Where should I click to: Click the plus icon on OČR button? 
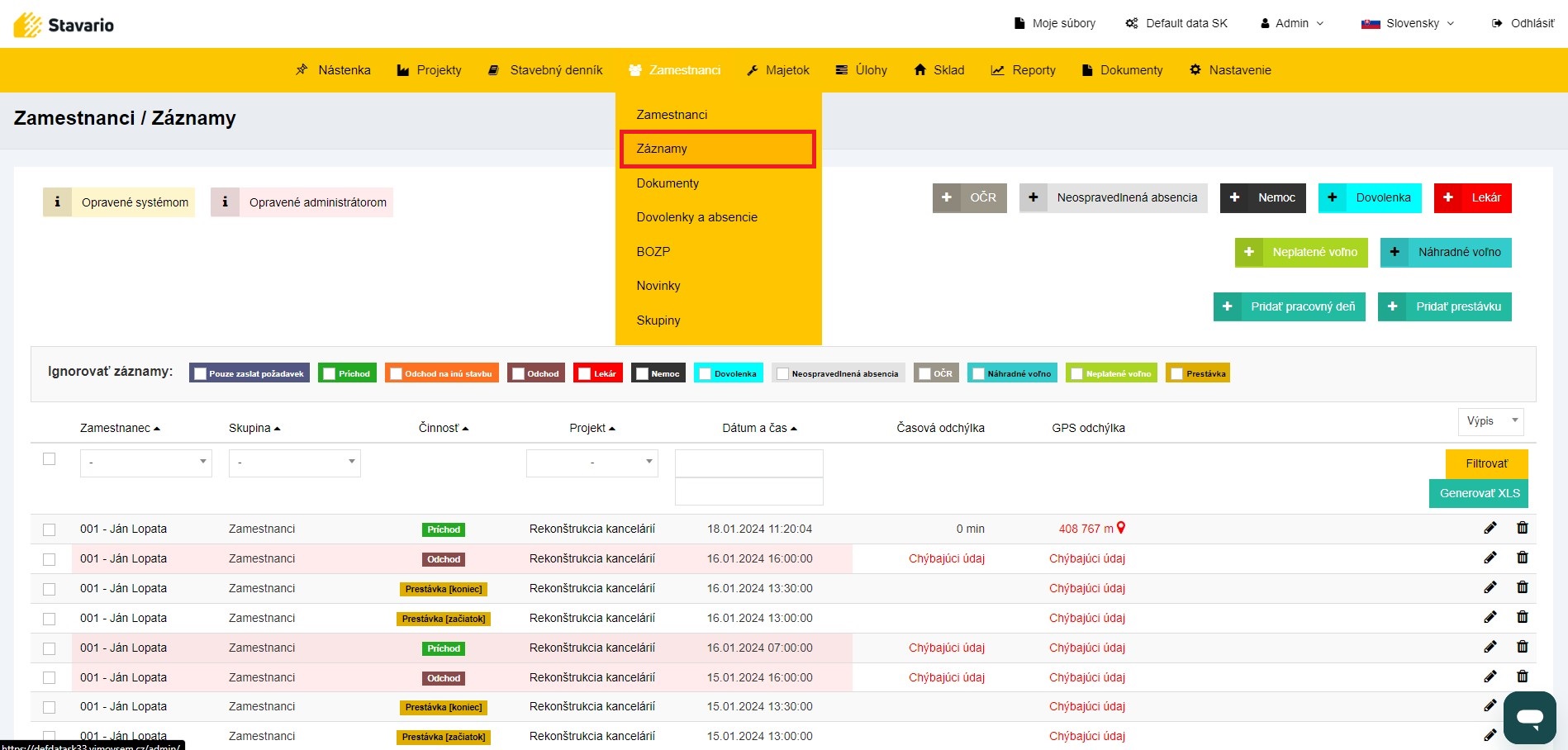(947, 197)
